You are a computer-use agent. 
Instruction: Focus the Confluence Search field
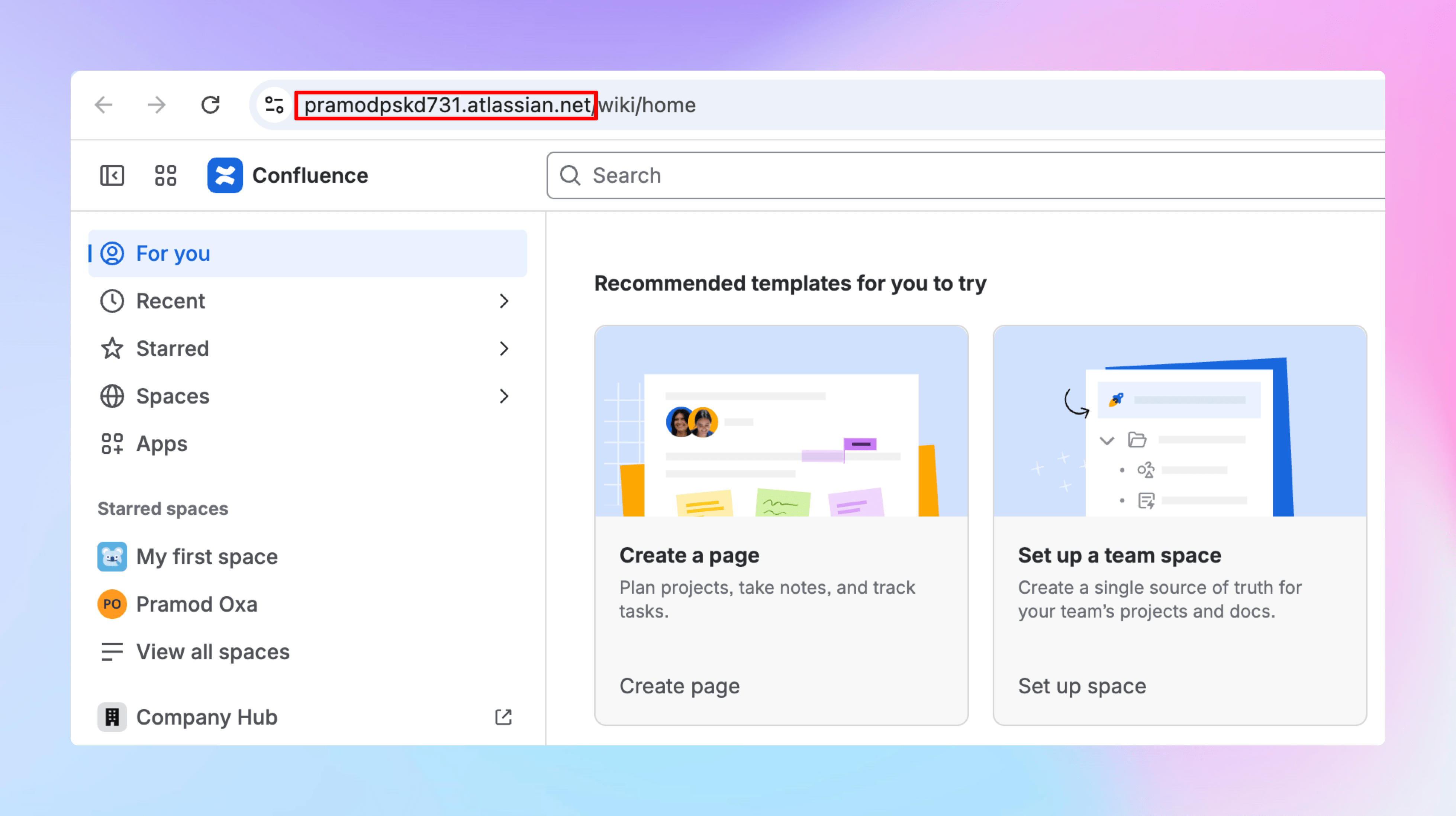click(x=961, y=176)
